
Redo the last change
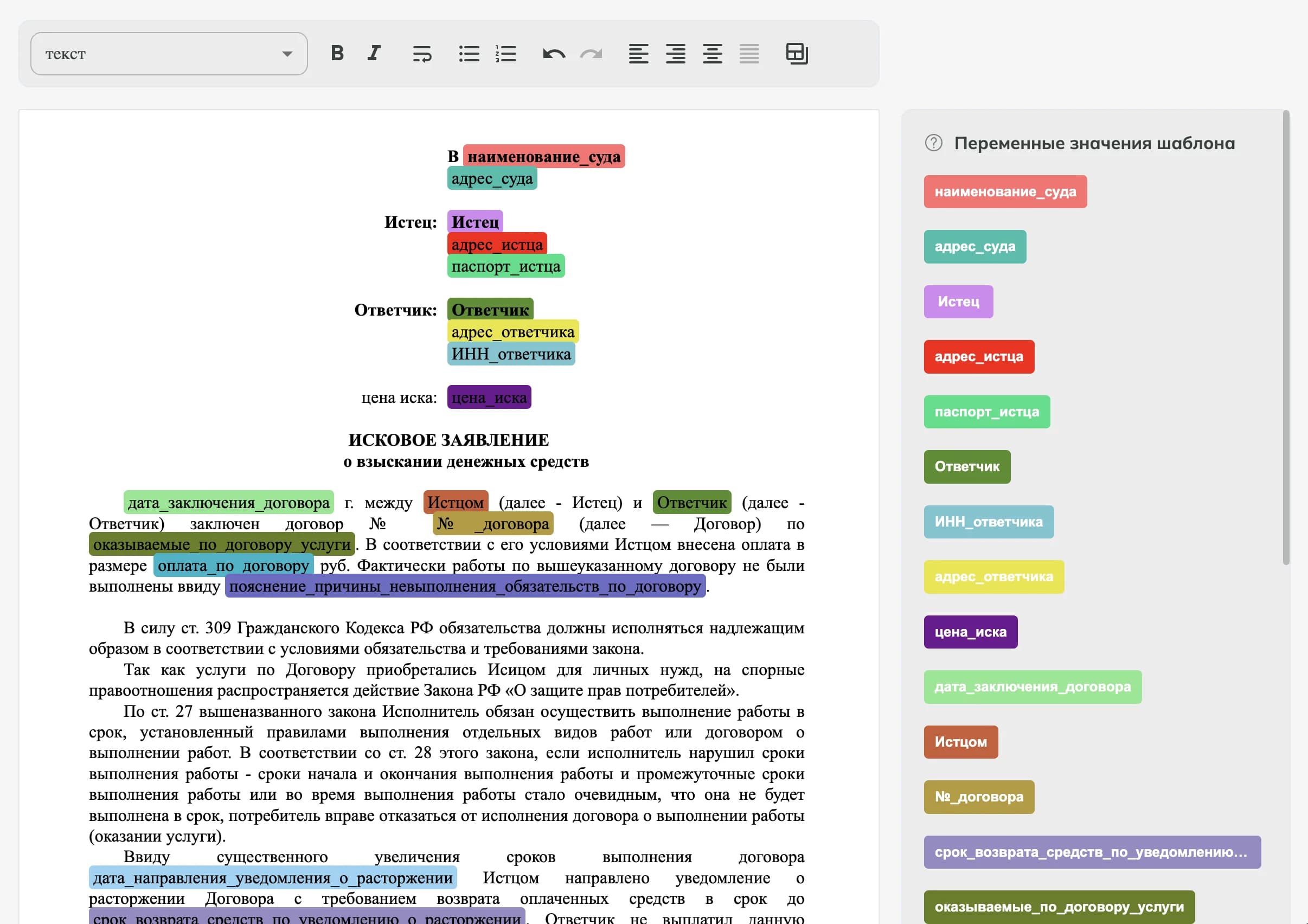click(x=591, y=54)
